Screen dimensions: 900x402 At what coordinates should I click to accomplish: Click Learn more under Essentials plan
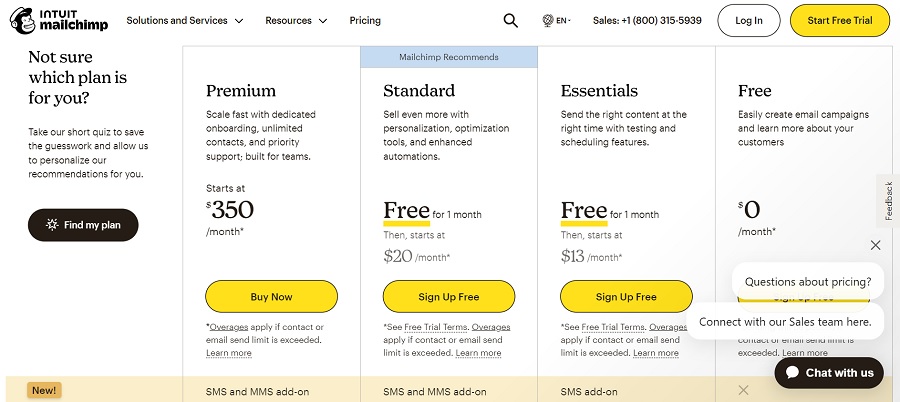(x=655, y=353)
